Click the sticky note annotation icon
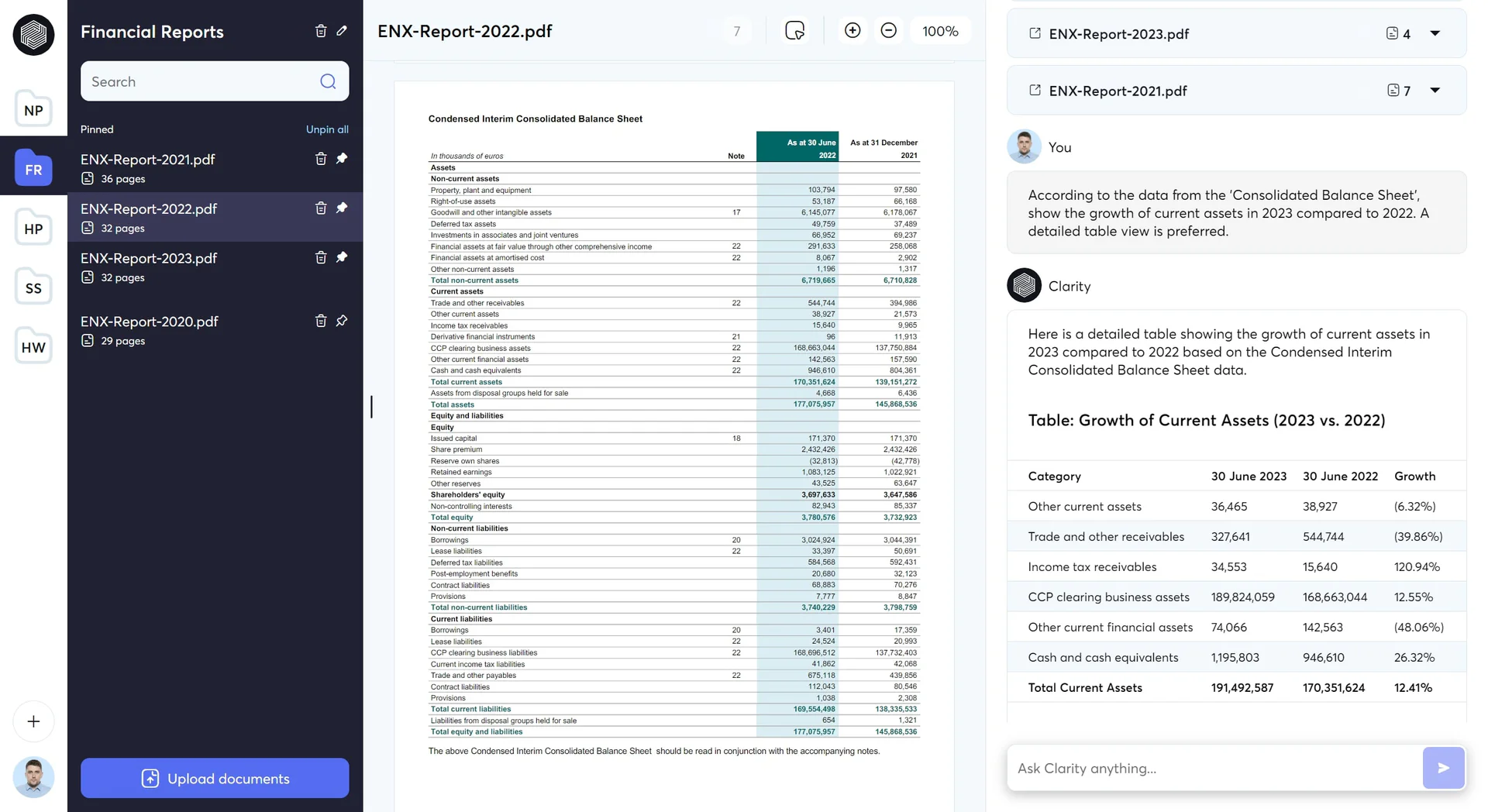 (x=794, y=31)
